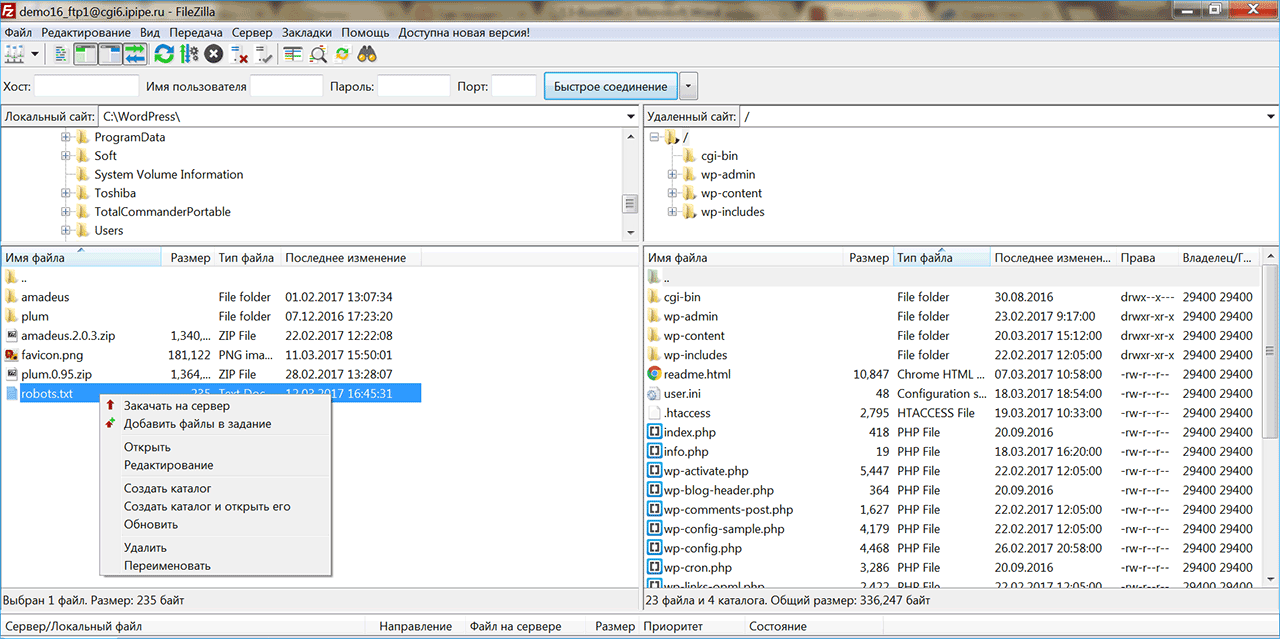This screenshot has height=639, width=1280.
Task: Toggle the transfer queue display
Action: [x=134, y=54]
